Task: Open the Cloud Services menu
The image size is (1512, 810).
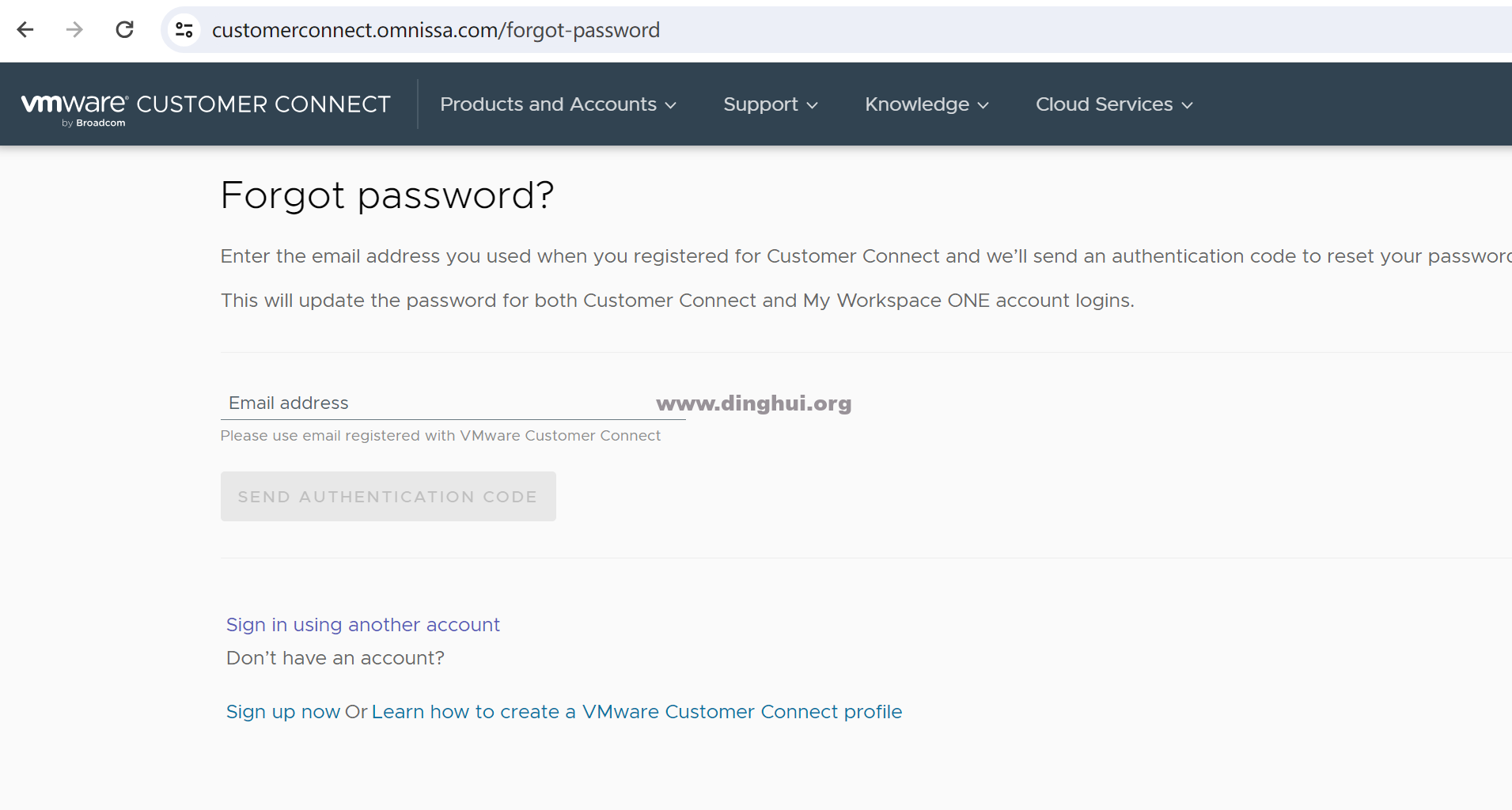Action: click(x=1104, y=104)
